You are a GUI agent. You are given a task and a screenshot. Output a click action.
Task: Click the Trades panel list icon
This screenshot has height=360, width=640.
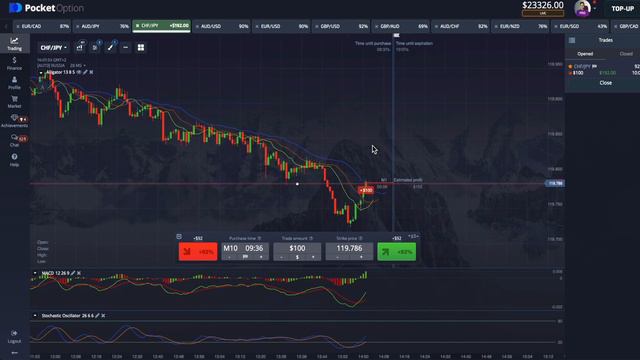572,40
